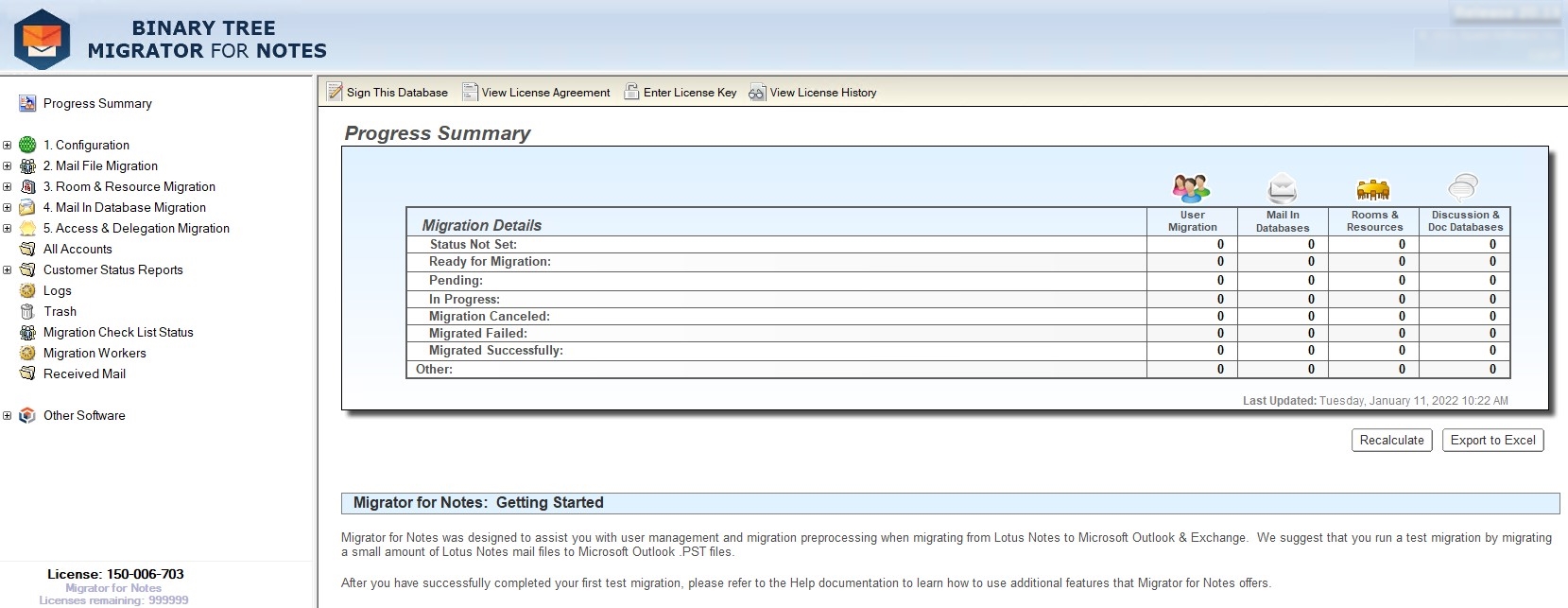Click the Access & Delegation Migration icon
This screenshot has height=608, width=1568.
click(27, 228)
